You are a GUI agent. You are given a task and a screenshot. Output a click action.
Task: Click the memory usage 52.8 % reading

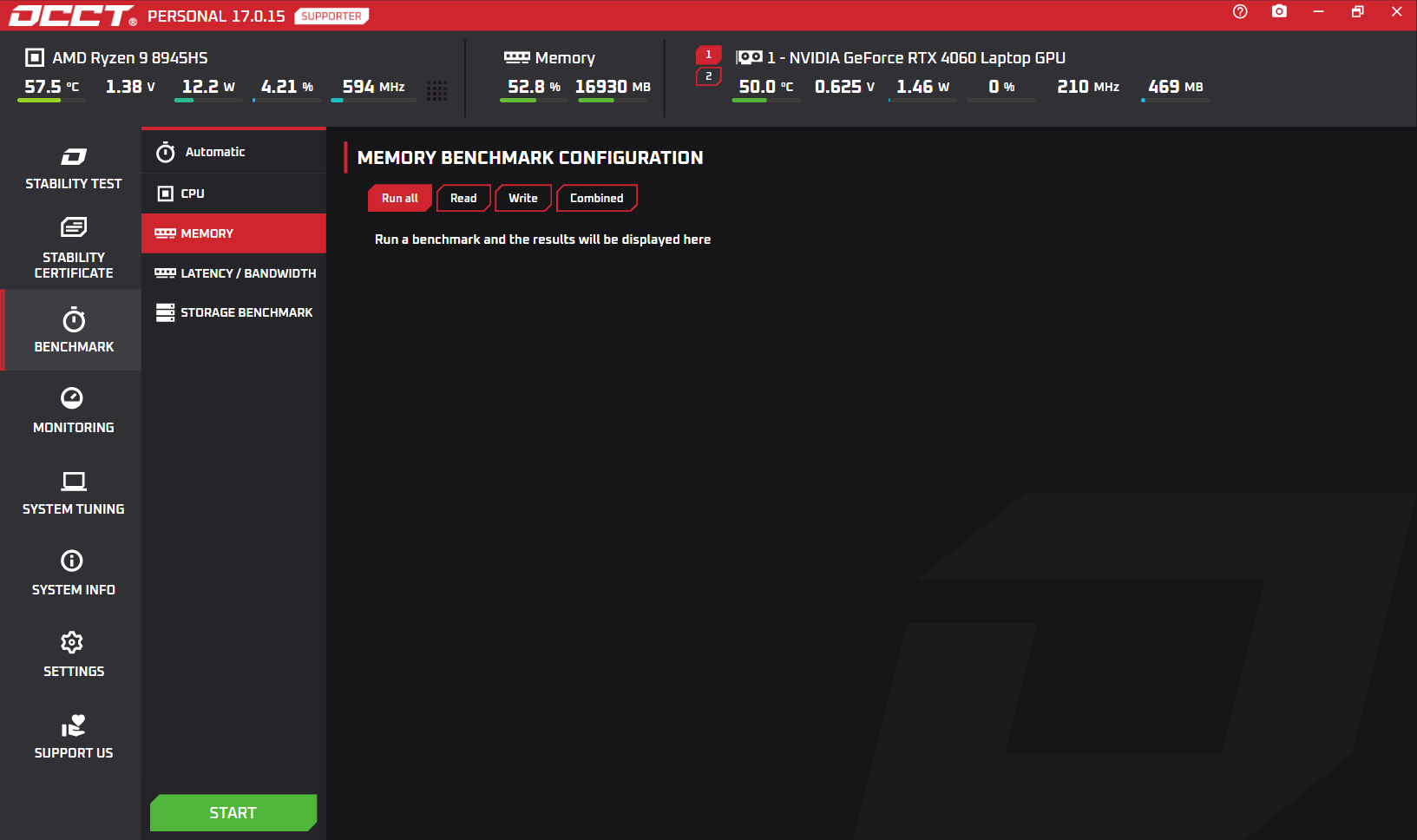(534, 87)
